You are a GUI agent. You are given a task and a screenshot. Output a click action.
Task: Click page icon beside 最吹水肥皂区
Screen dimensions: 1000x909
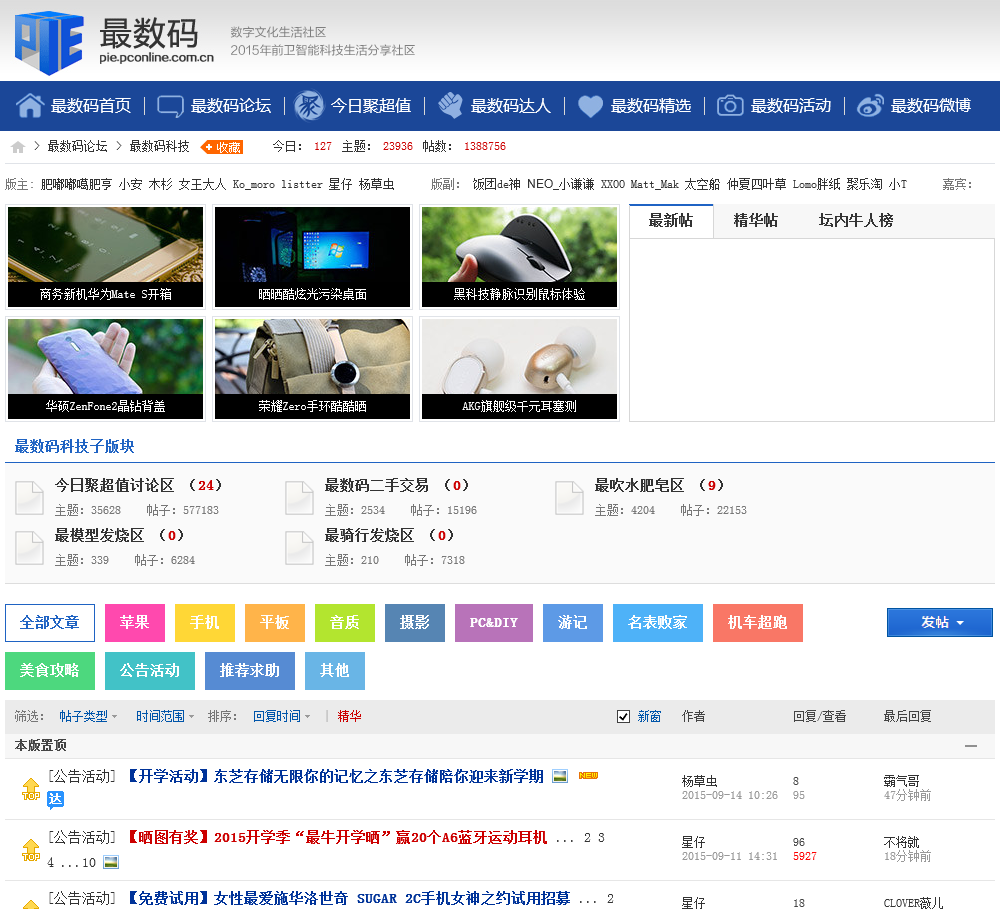tap(570, 498)
